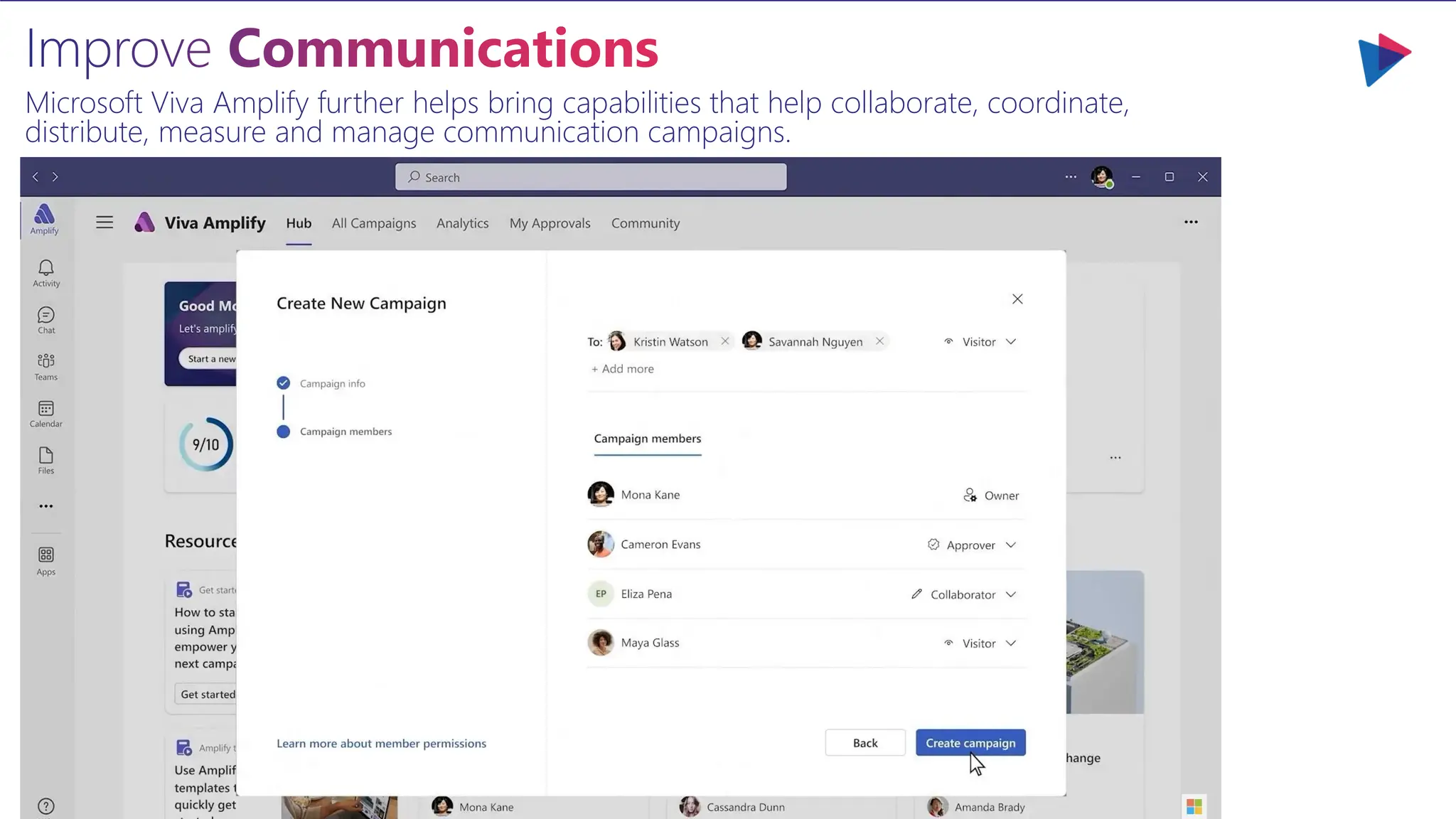Viewport: 1456px width, 819px height.
Task: Click the Microsoft logo in corner
Action: coord(1194,806)
